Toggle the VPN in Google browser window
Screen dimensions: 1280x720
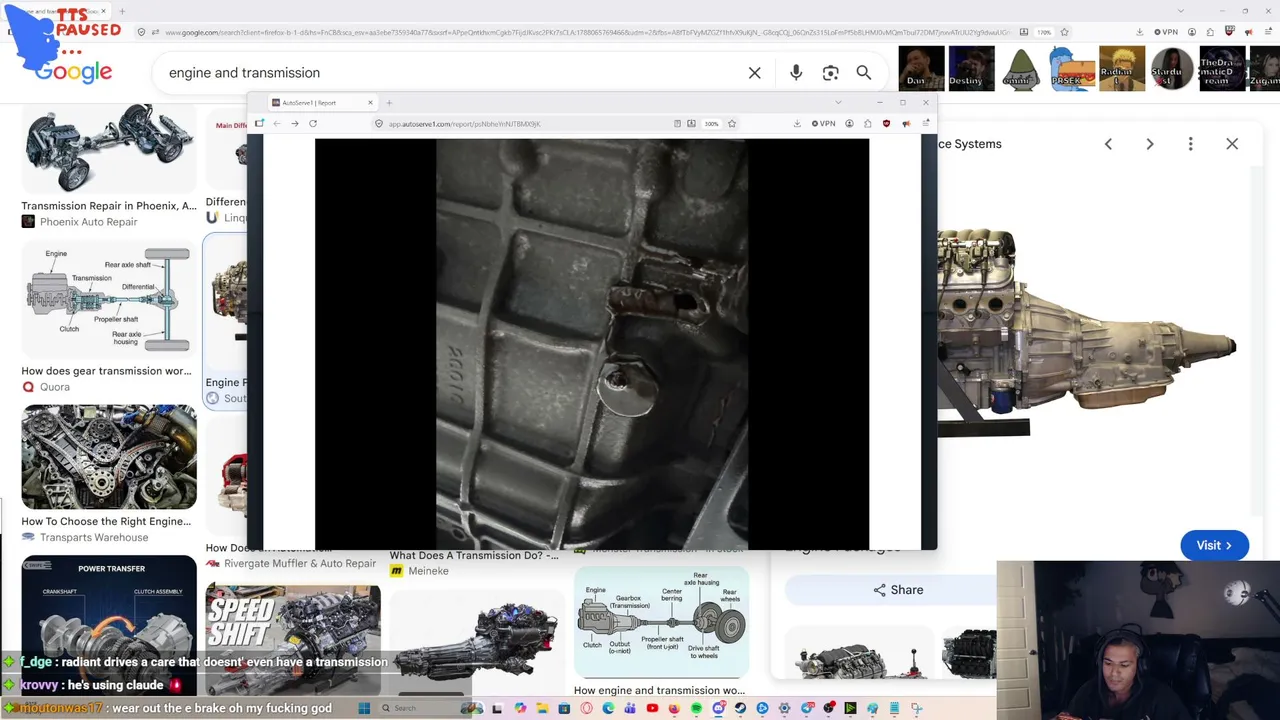tap(1166, 32)
